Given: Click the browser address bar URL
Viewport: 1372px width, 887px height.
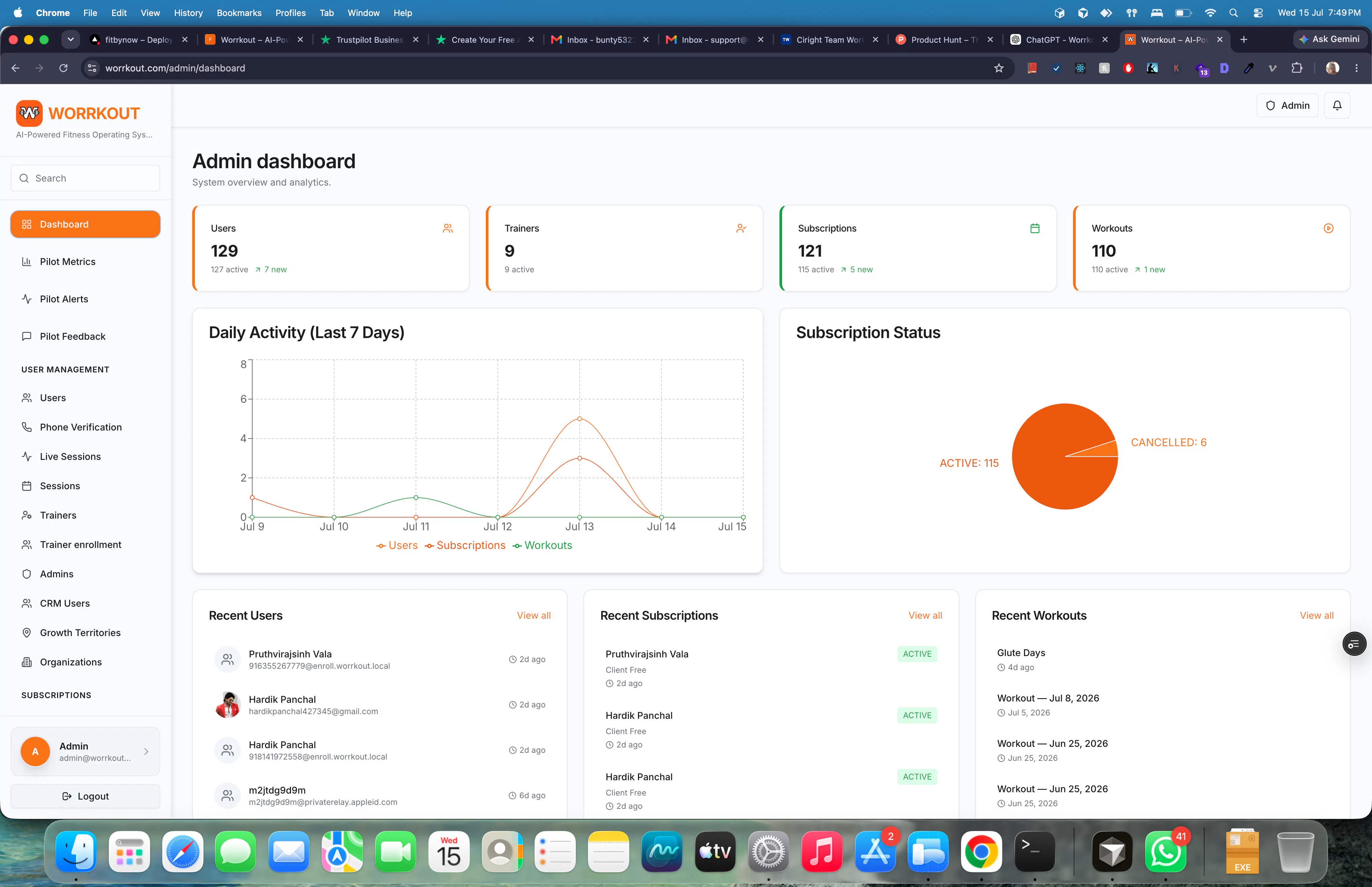Looking at the screenshot, I should [175, 68].
